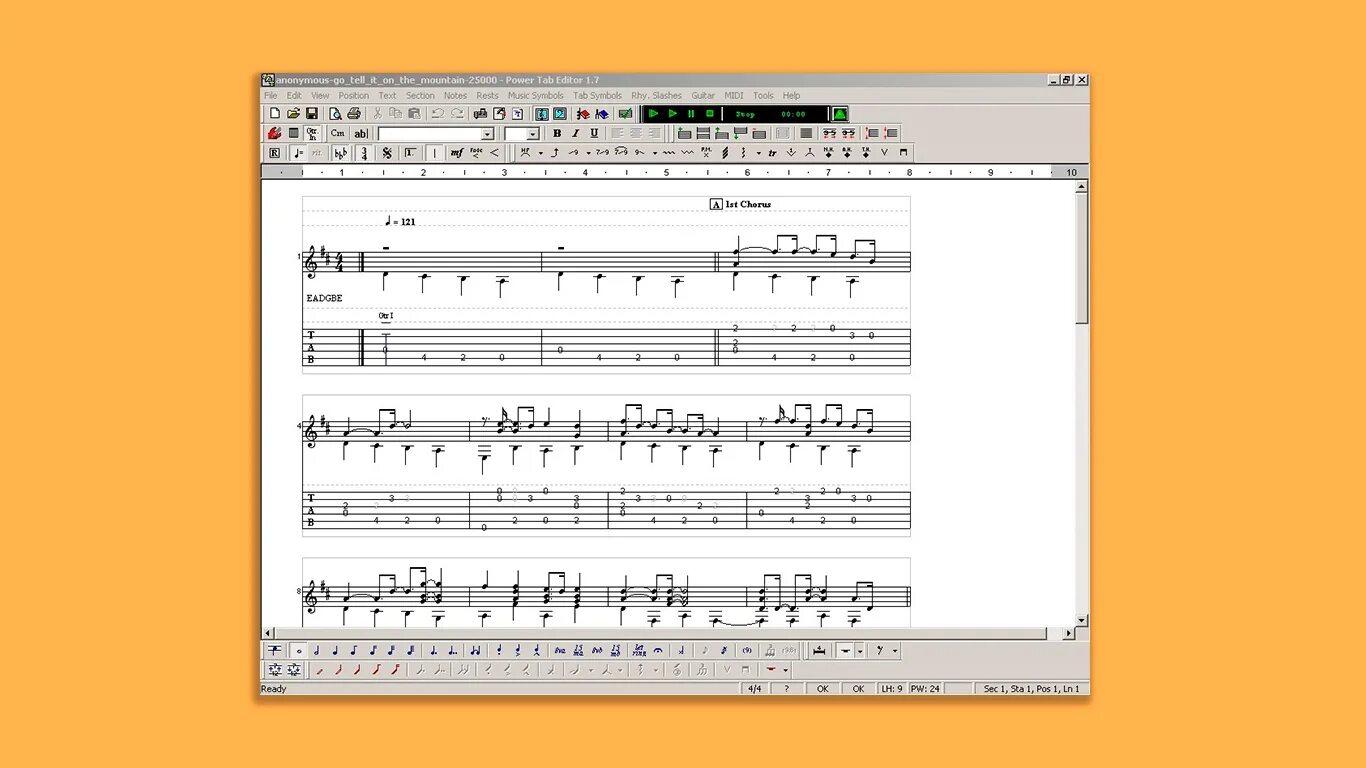Image resolution: width=1366 pixels, height=768 pixels.
Task: Open a file with the folder icon
Action: [x=293, y=113]
